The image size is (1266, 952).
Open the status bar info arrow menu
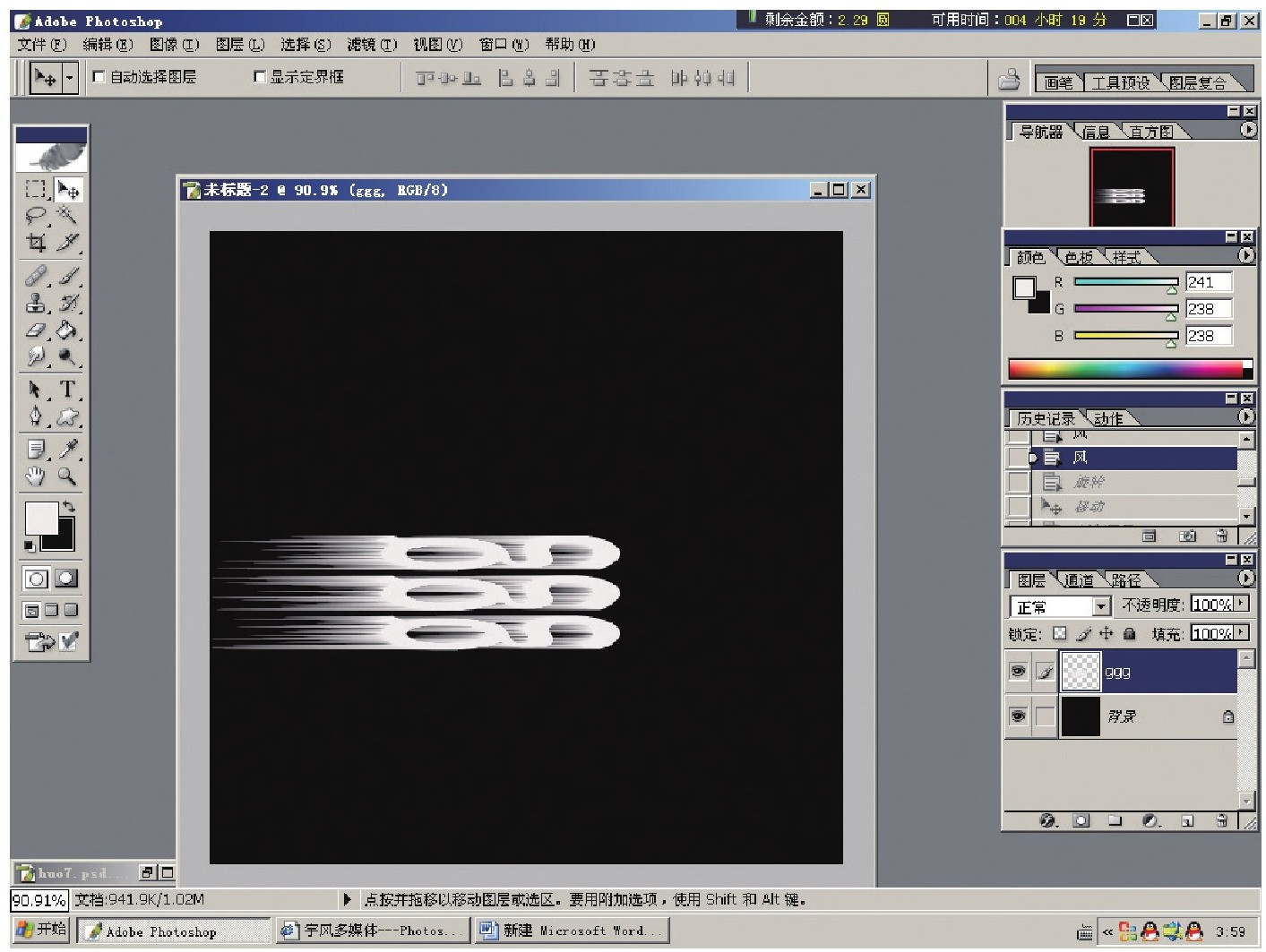point(348,899)
